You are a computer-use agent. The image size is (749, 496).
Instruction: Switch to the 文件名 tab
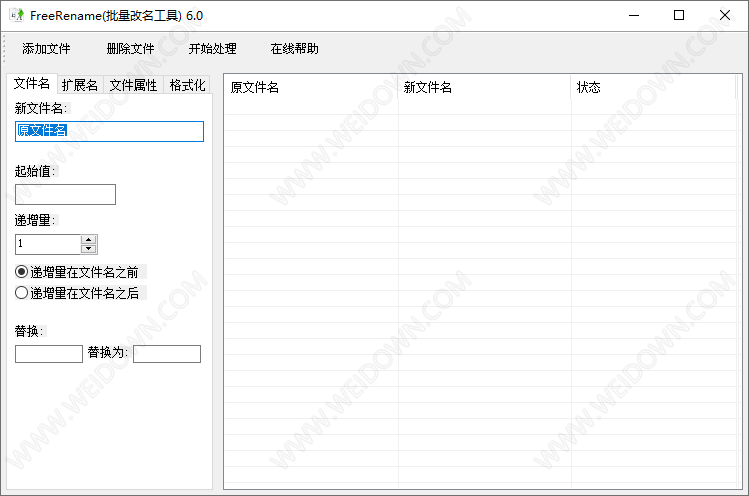click(32, 84)
